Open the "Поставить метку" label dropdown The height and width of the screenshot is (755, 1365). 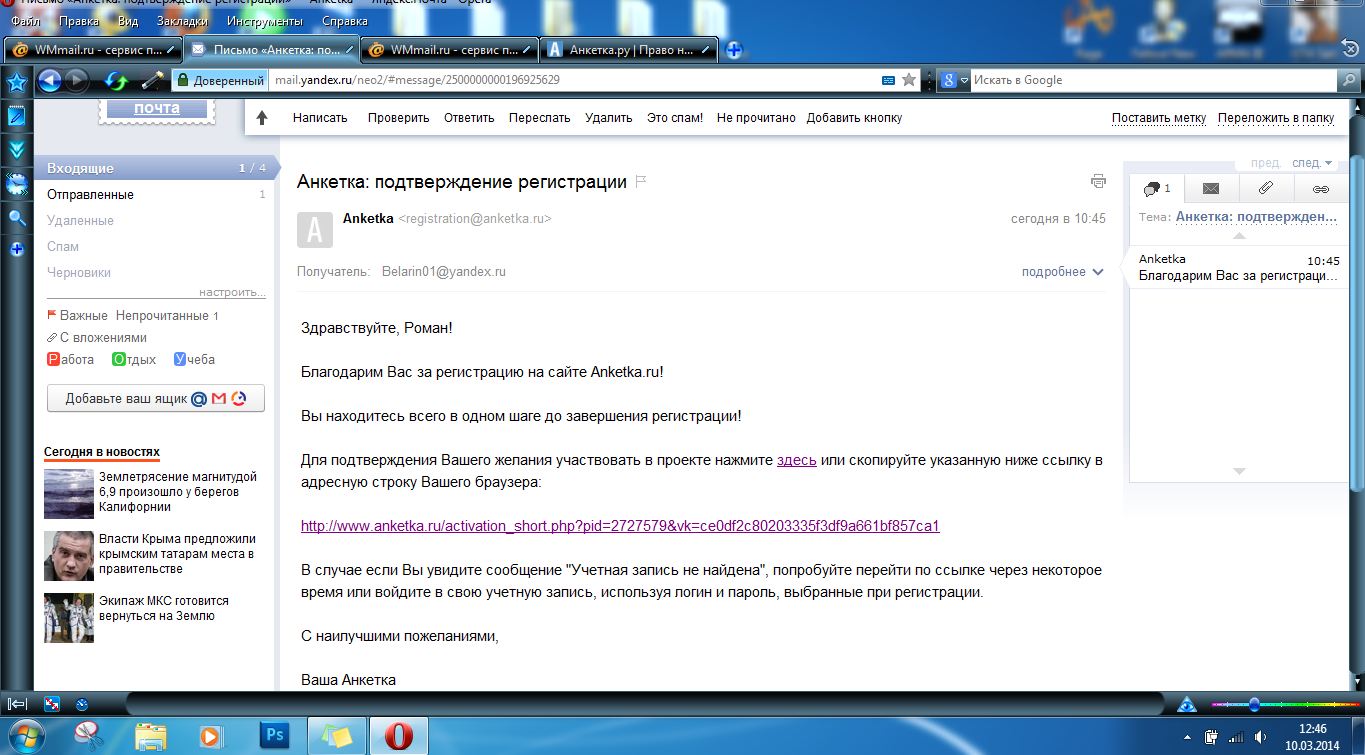point(1159,117)
